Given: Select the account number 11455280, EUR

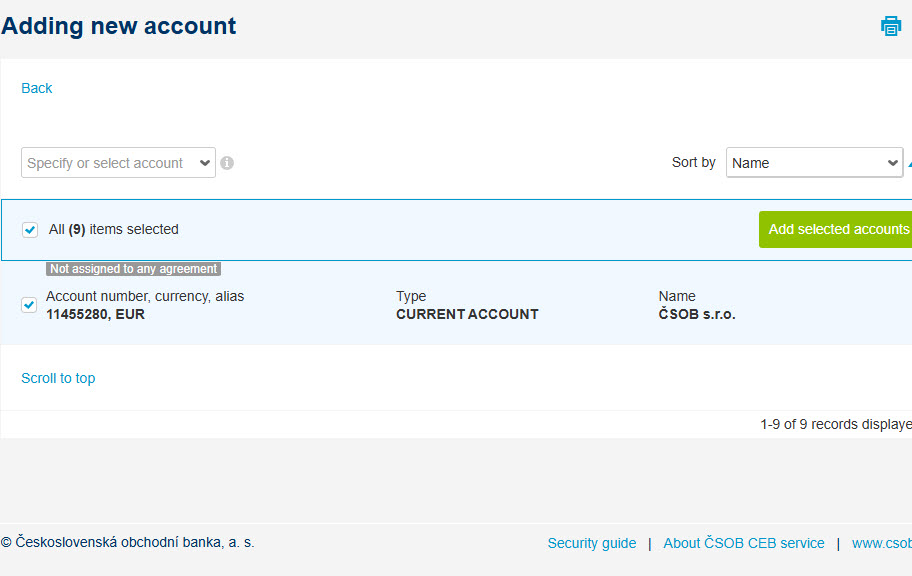Looking at the screenshot, I should tap(95, 314).
